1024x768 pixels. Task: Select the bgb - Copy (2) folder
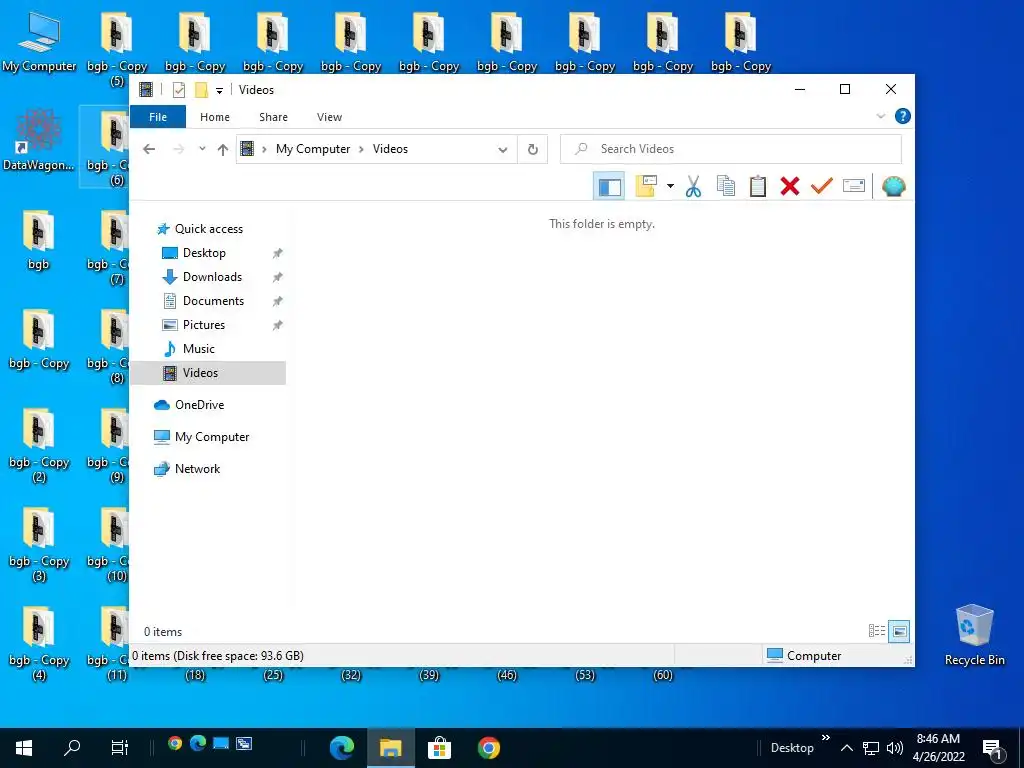39,445
